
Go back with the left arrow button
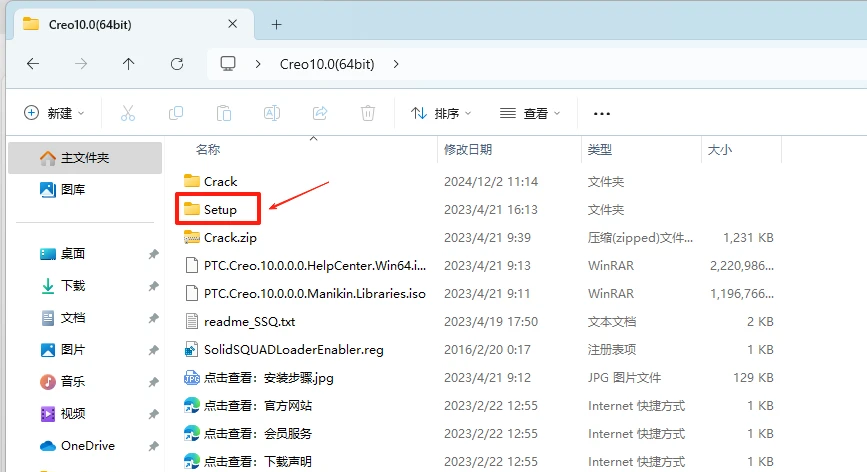click(33, 64)
